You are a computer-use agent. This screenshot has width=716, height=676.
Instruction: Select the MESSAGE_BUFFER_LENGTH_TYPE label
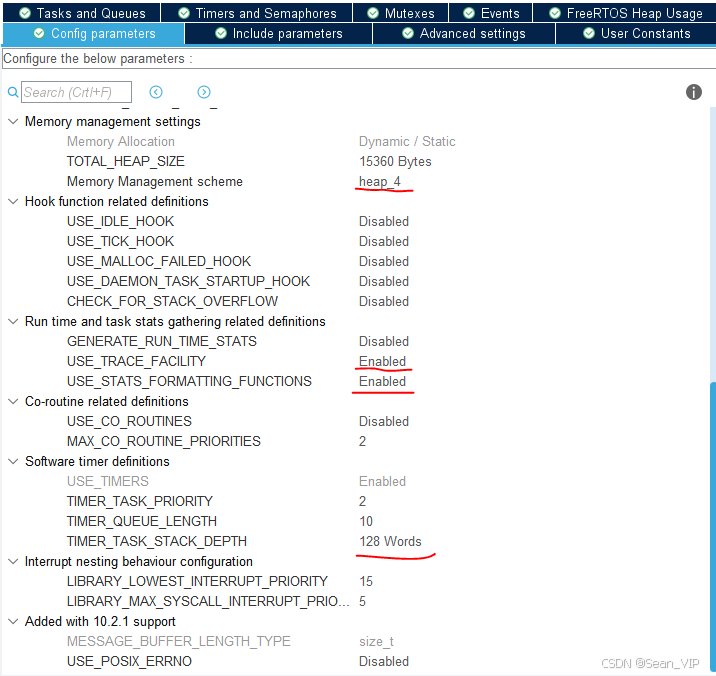pos(179,642)
